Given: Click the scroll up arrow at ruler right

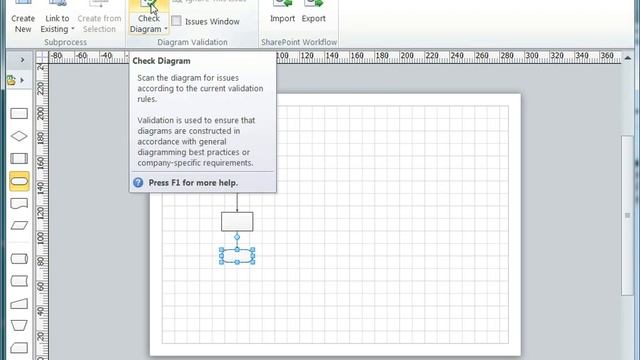Looking at the screenshot, I should [627, 58].
